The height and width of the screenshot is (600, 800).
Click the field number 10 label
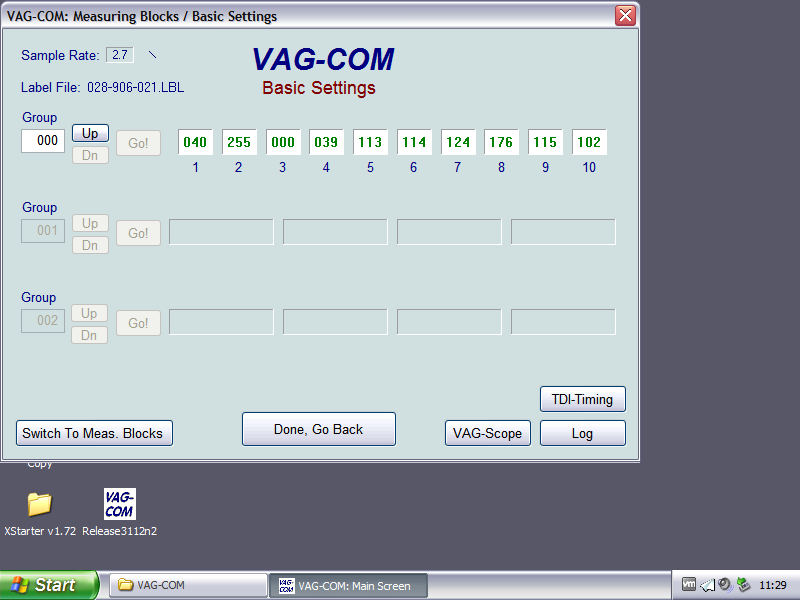coord(589,167)
